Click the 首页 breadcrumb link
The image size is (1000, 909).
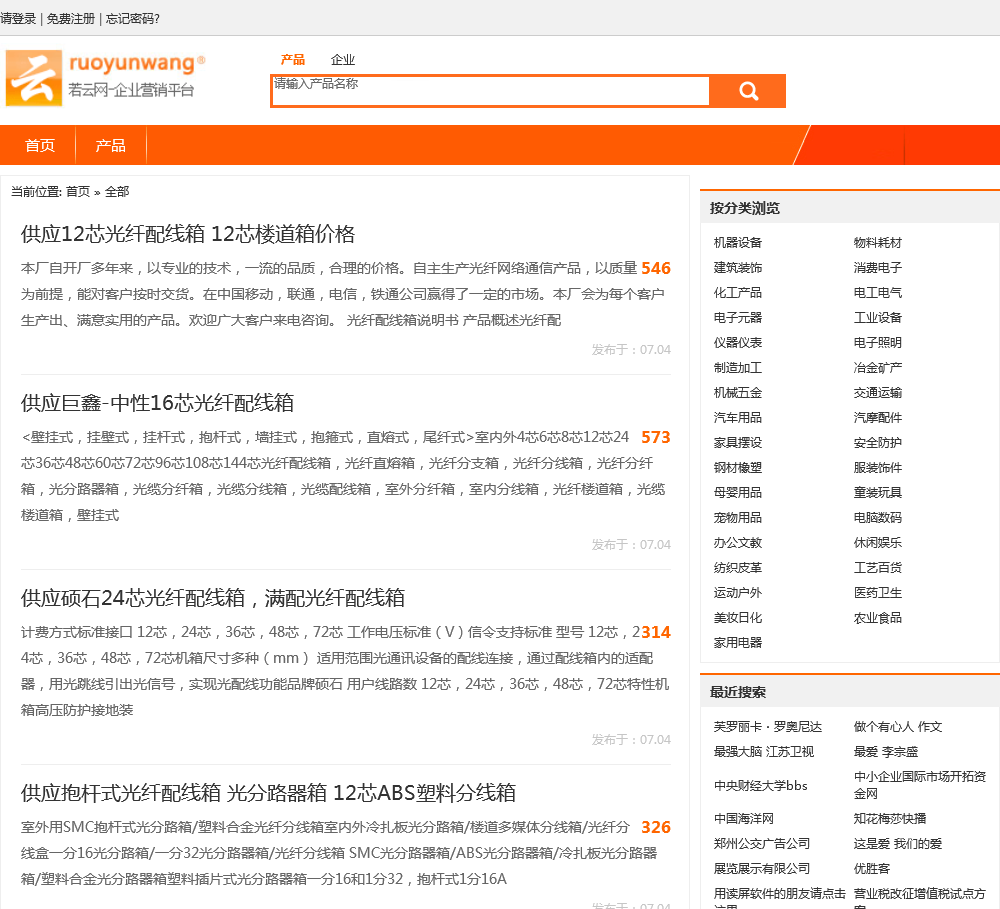pyautogui.click(x=78, y=192)
